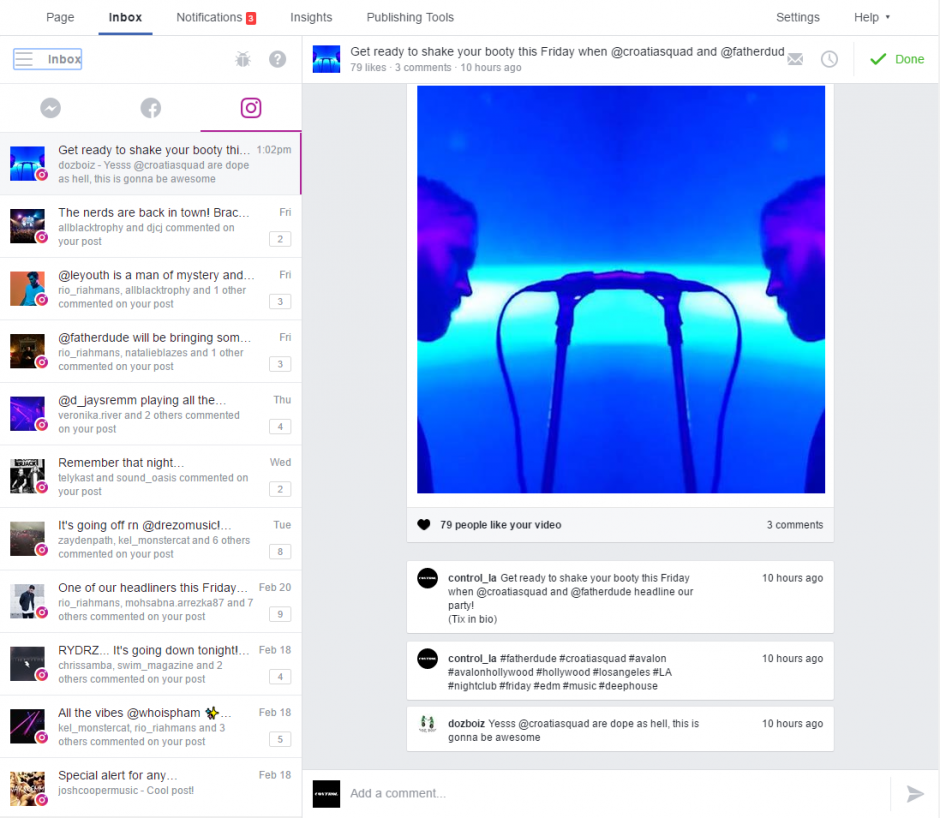The height and width of the screenshot is (818, 940).
Task: Expand the Help dropdown arrow
Action: point(888,17)
